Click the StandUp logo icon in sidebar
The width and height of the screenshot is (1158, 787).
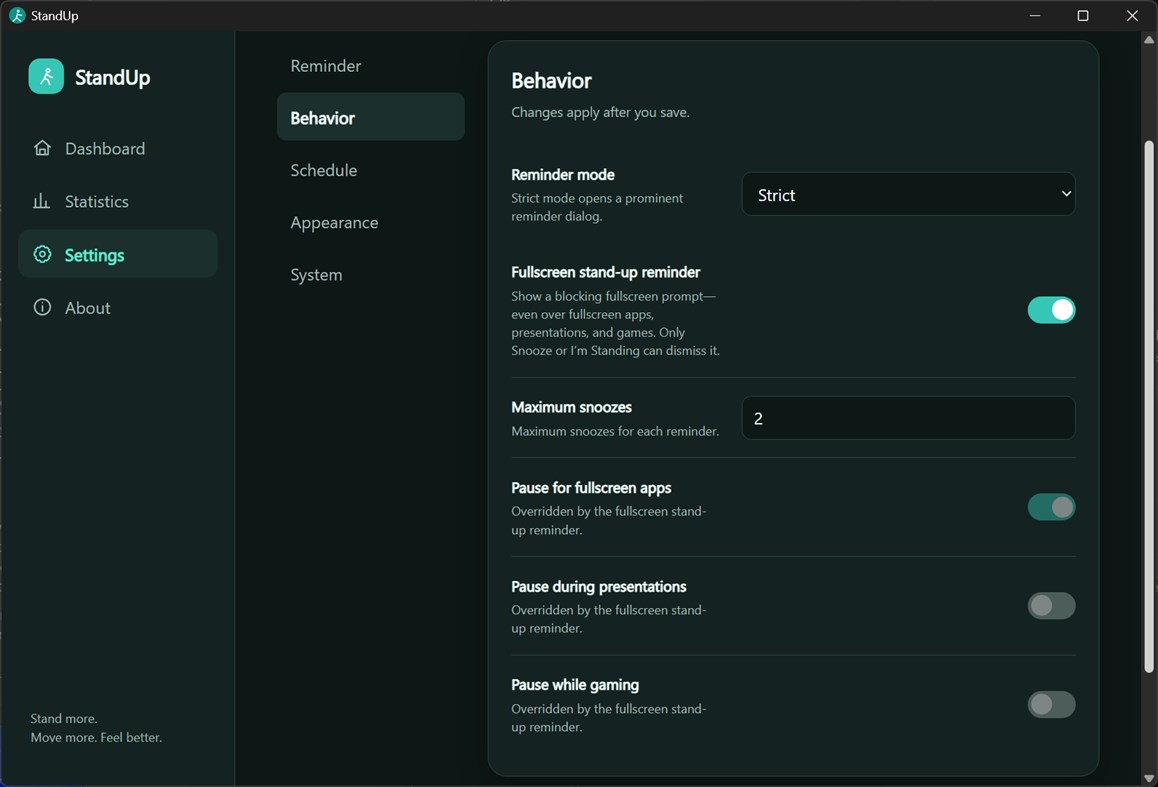tap(46, 77)
